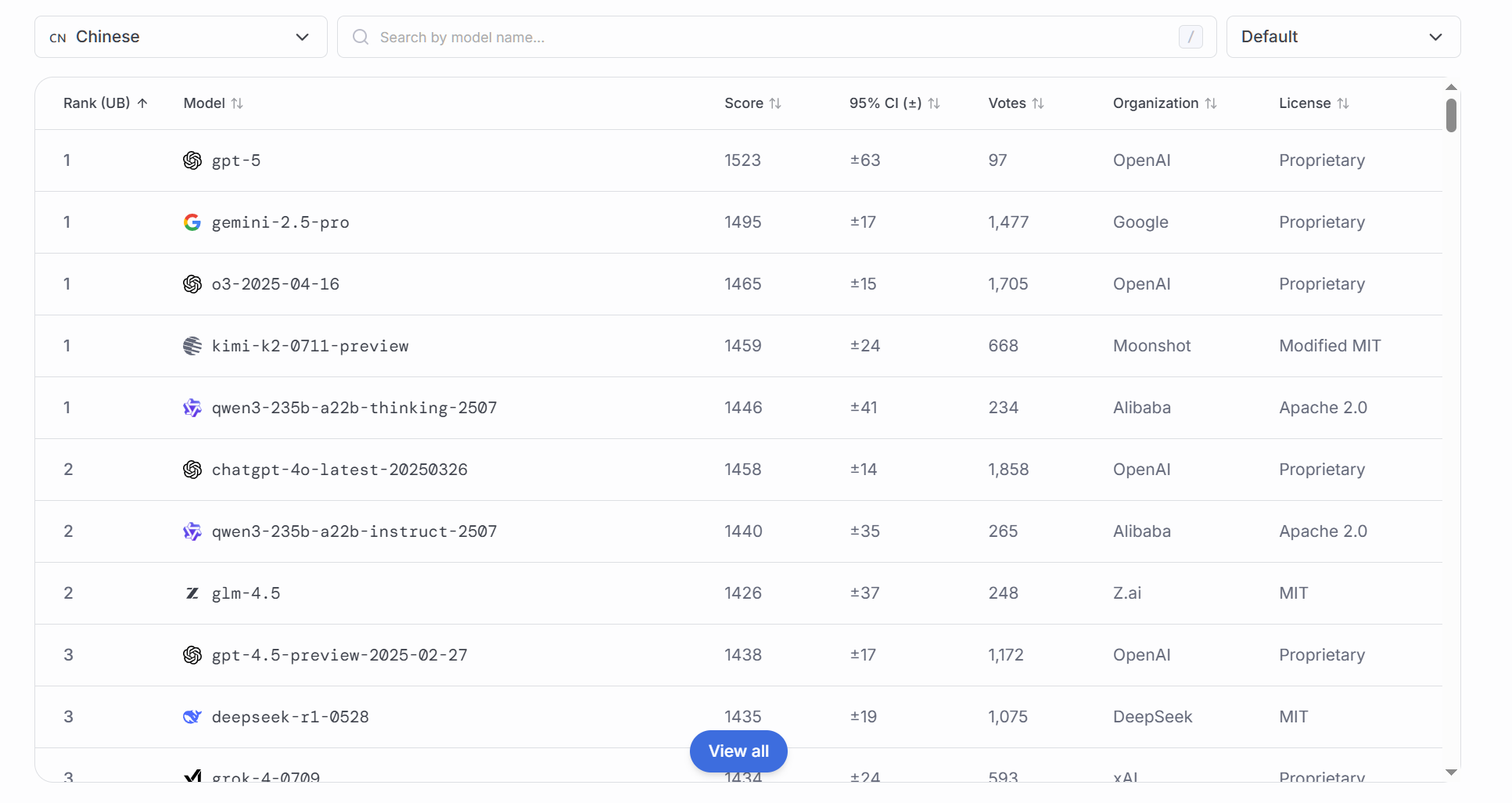Click the Qwen logo beside qwen3-235b-a22b-thinking-2507
The image size is (1512, 803).
coord(192,408)
